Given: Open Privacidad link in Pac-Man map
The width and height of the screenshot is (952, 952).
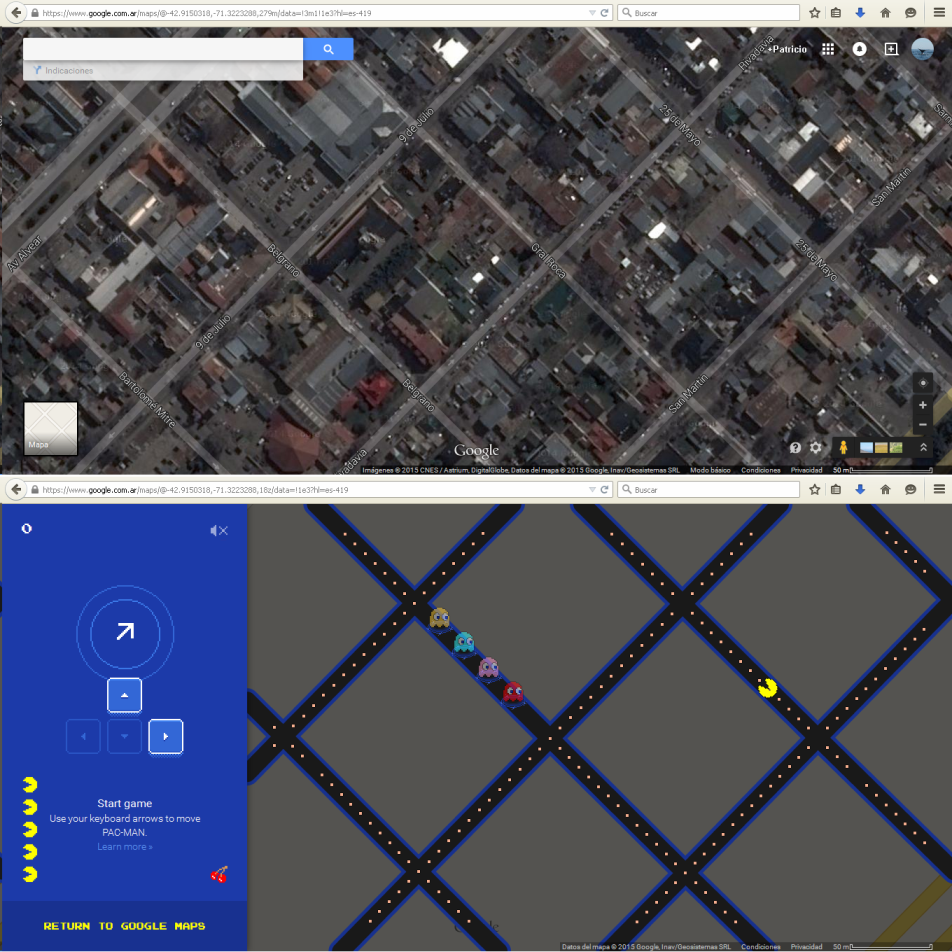Looking at the screenshot, I should [x=806, y=947].
